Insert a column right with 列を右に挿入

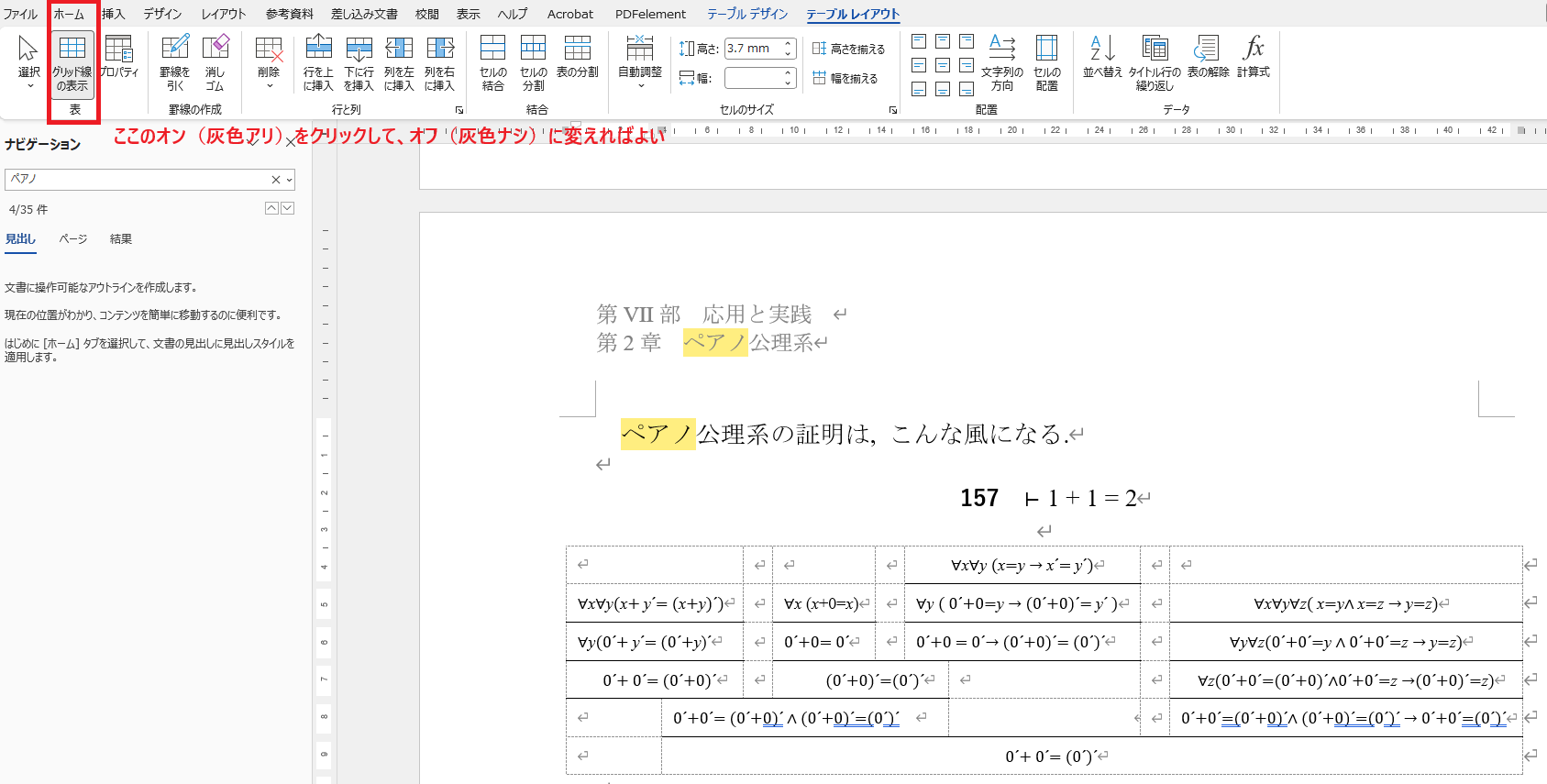click(x=439, y=62)
